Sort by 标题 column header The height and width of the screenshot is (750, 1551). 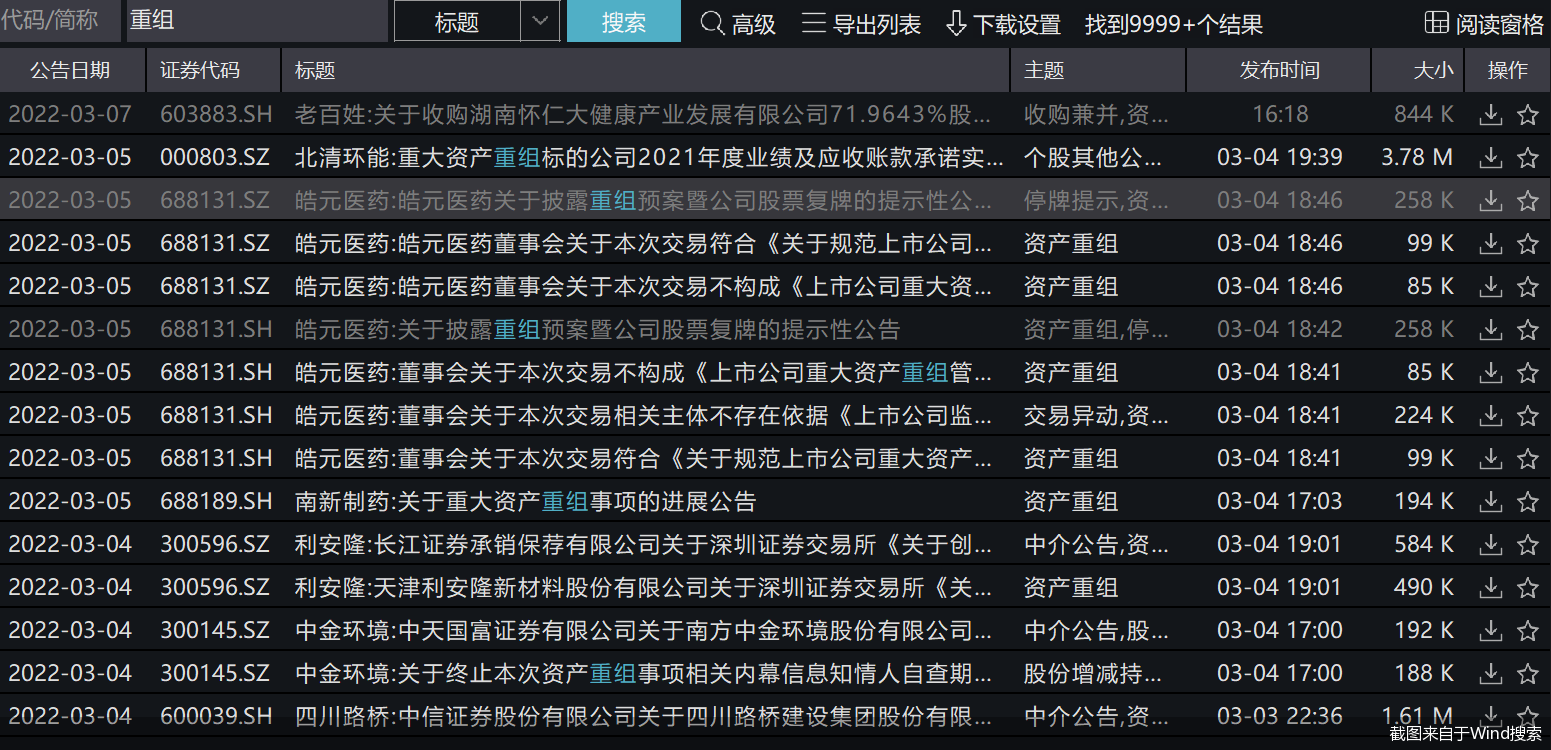(646, 70)
